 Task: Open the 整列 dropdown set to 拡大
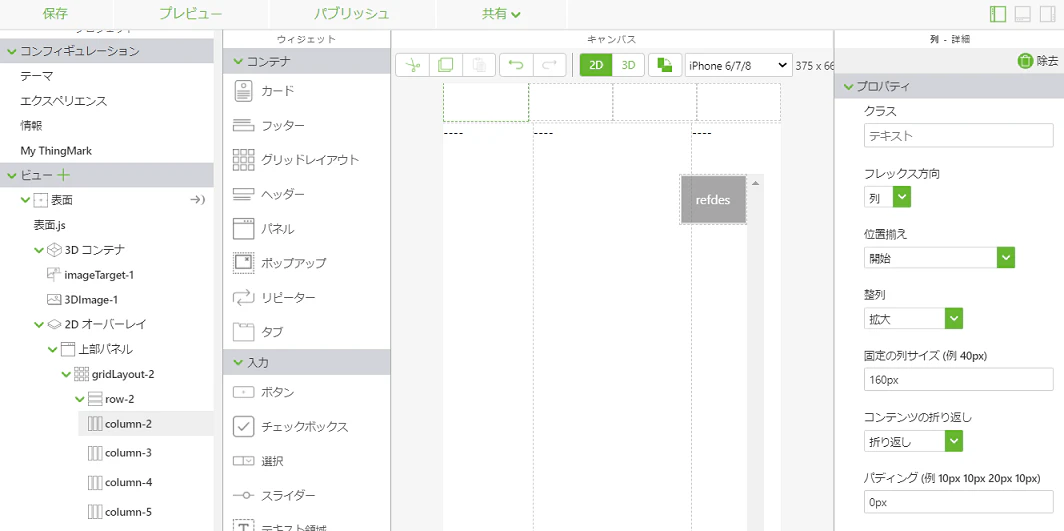pos(913,318)
